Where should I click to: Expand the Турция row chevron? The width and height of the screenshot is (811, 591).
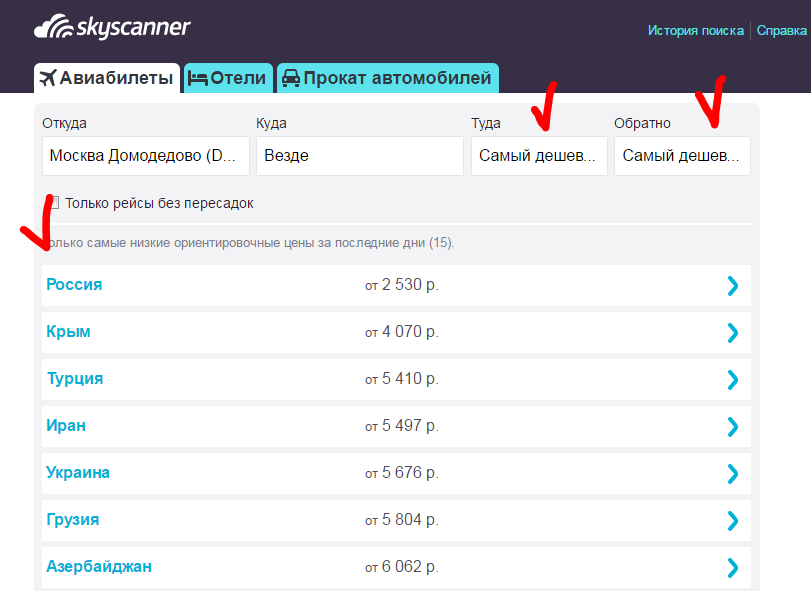tap(733, 380)
